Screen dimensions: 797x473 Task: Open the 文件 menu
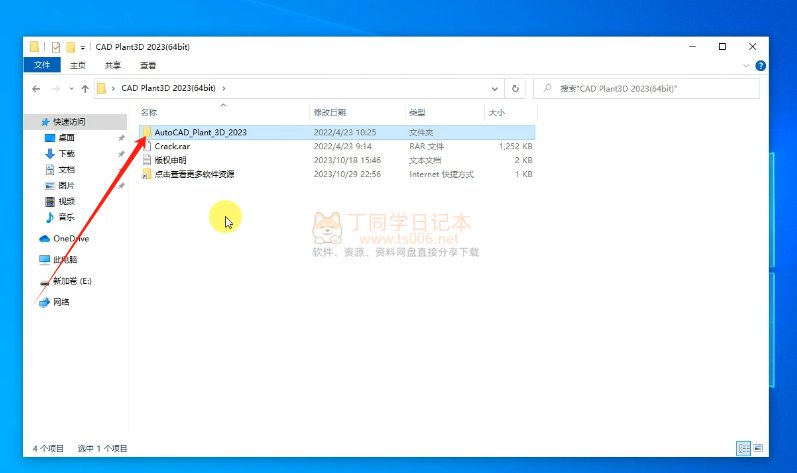click(42, 65)
